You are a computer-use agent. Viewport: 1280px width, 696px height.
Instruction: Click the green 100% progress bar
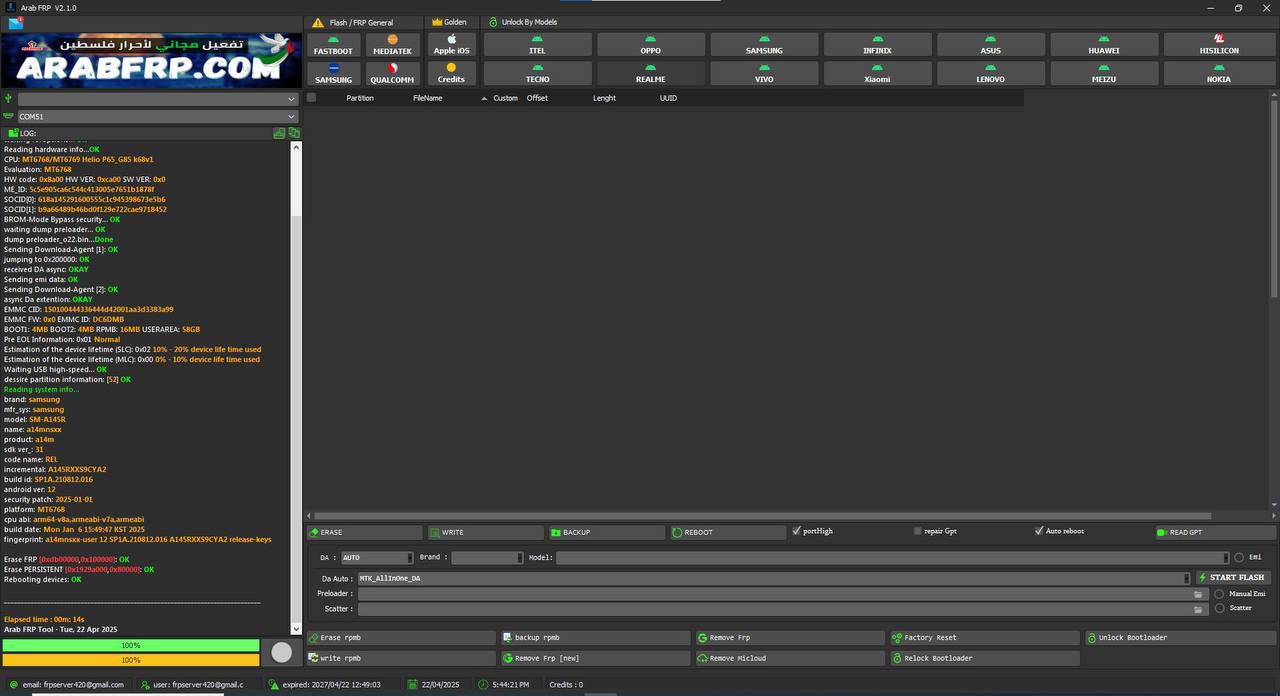click(x=131, y=646)
